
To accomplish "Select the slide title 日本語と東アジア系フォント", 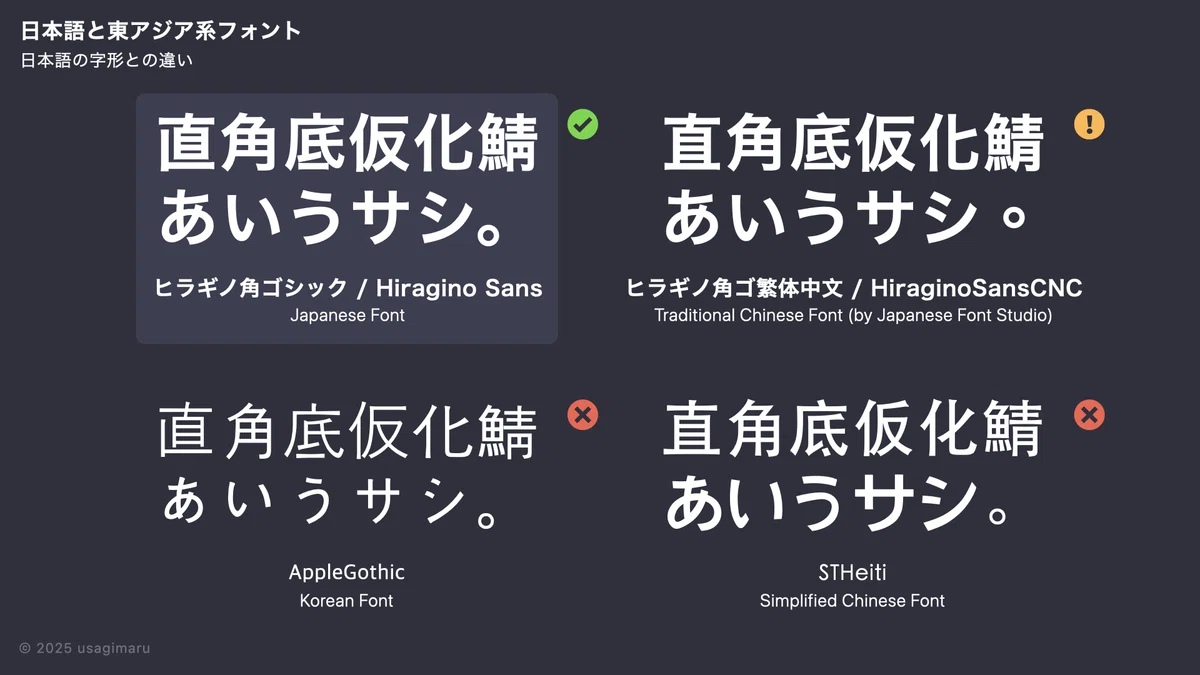I will point(161,31).
